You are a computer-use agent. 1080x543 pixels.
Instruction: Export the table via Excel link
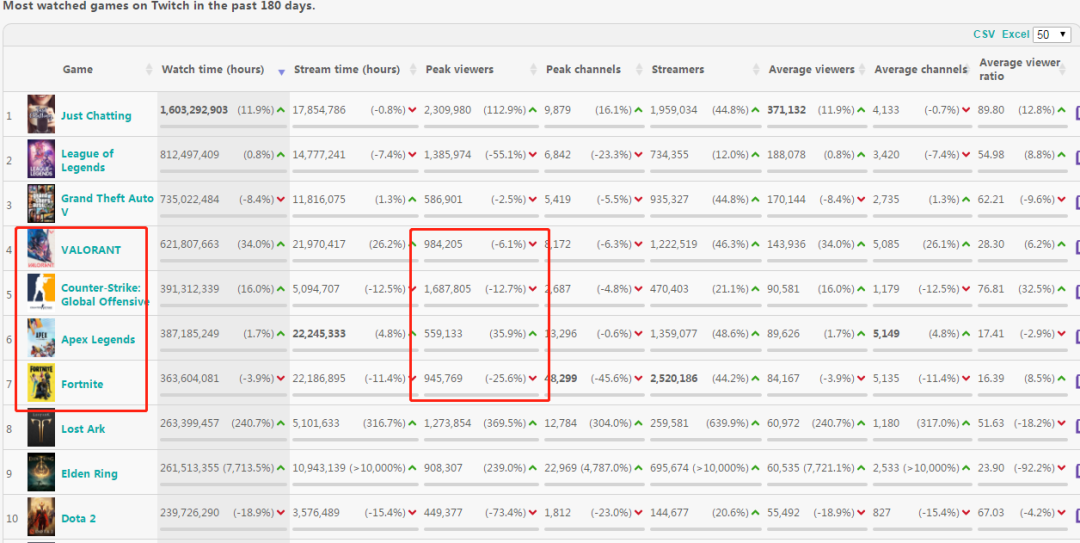pyautogui.click(x=1015, y=34)
